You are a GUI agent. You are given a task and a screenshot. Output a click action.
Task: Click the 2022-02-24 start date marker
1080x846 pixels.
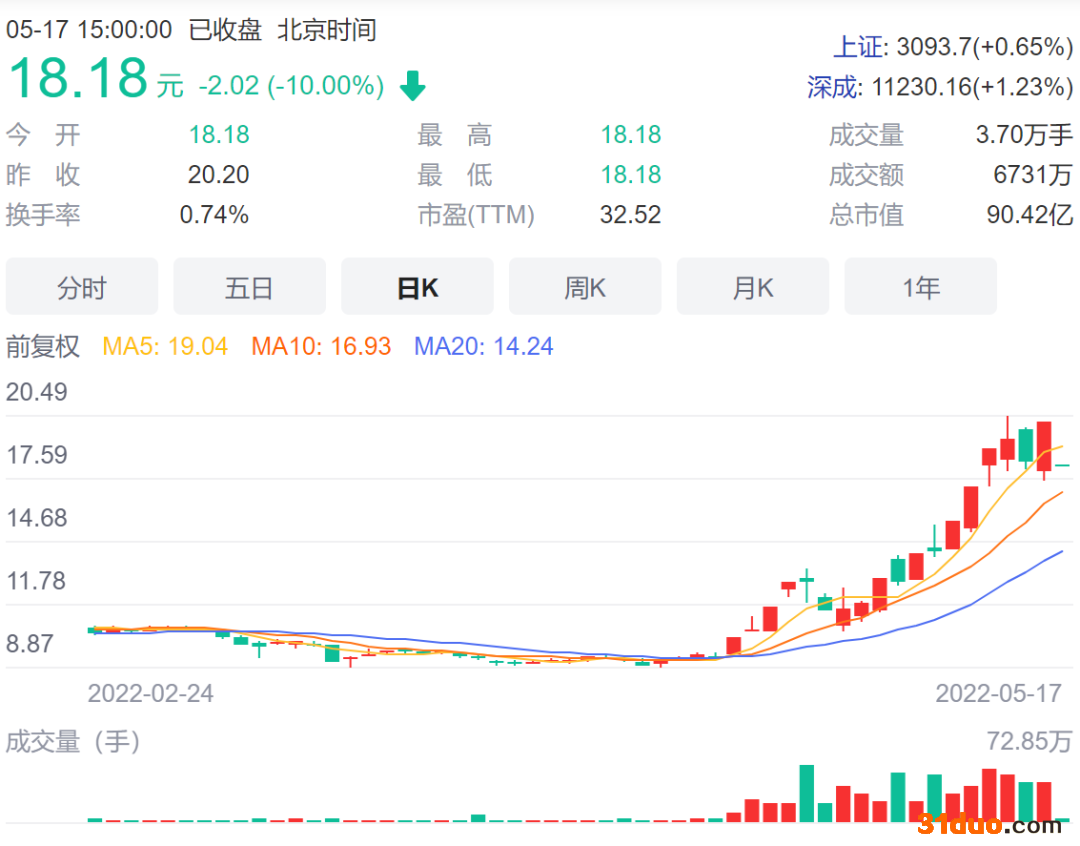[151, 693]
